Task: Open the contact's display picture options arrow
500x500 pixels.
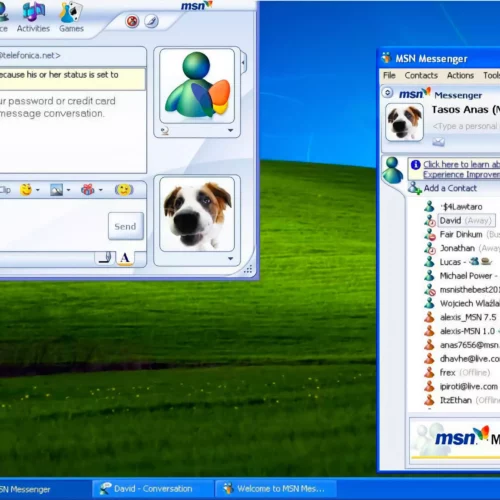Action: 230,130
